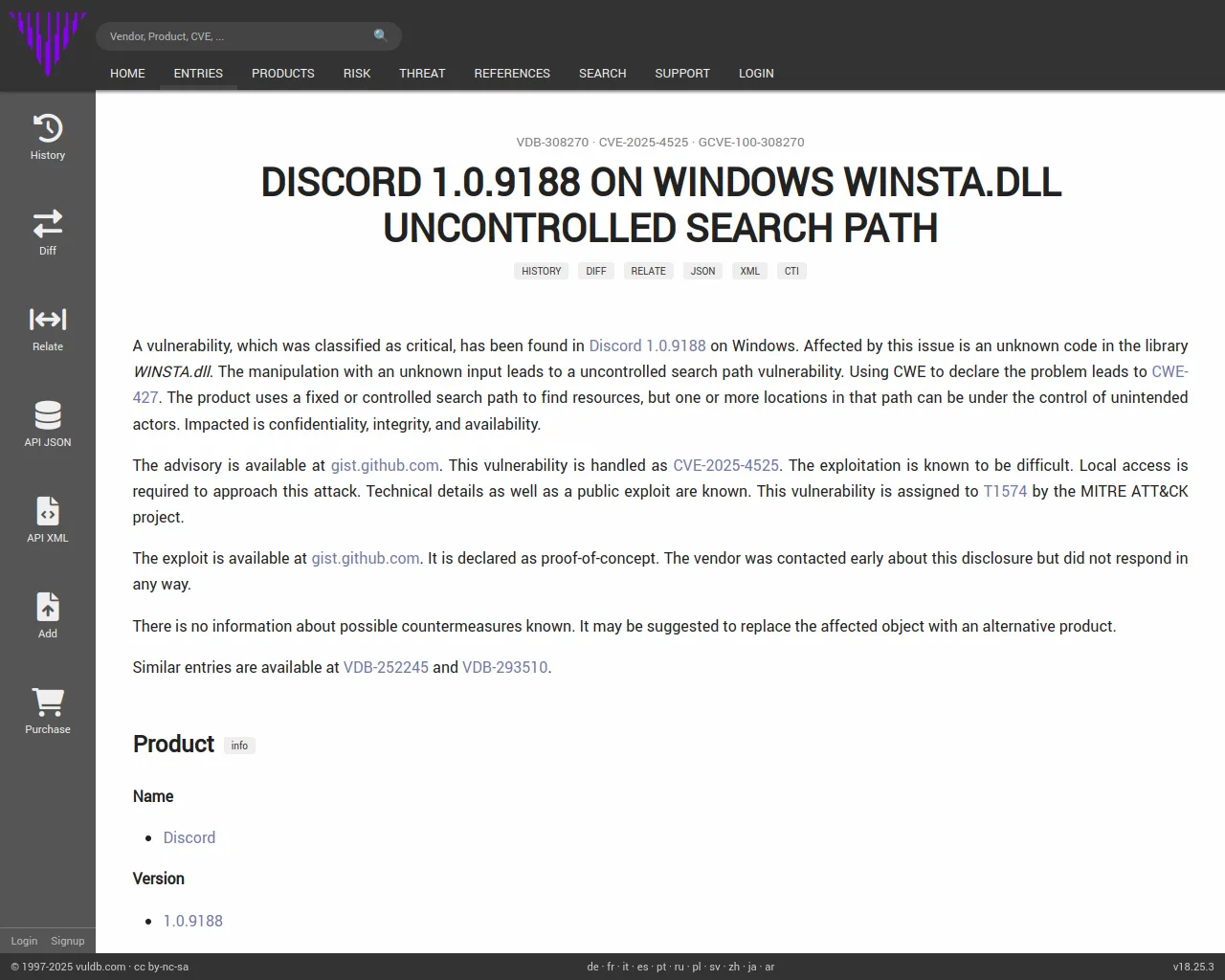The height and width of the screenshot is (980, 1225).
Task: Open gist.github.com exploit link
Action: coord(366,558)
